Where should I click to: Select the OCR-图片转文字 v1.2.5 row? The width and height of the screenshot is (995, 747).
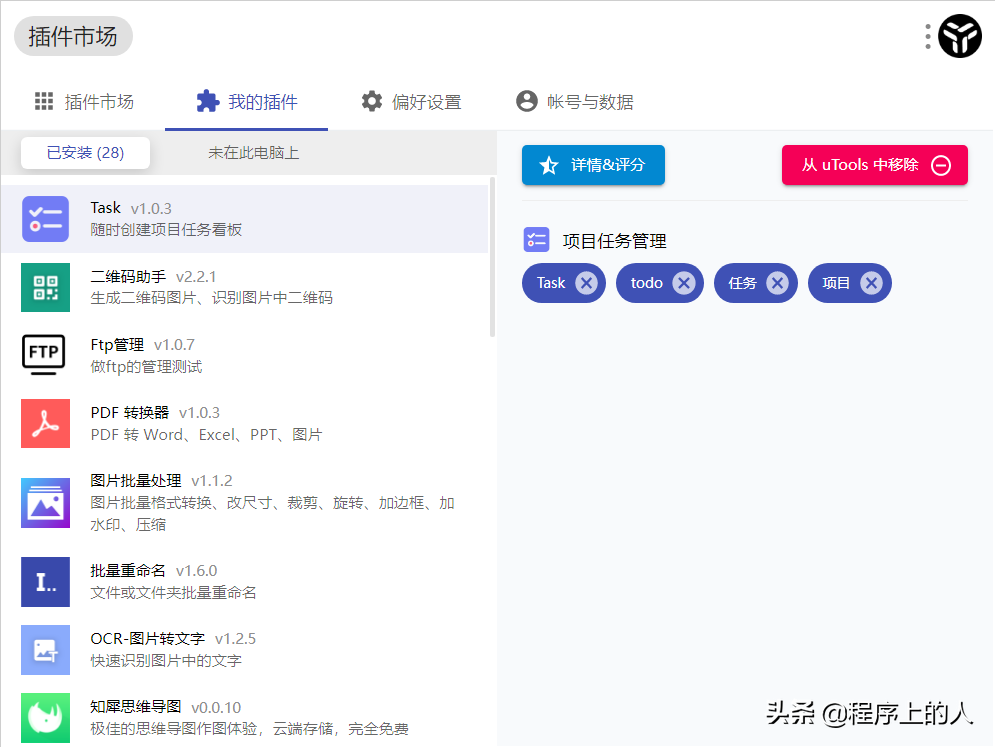pyautogui.click(x=245, y=650)
